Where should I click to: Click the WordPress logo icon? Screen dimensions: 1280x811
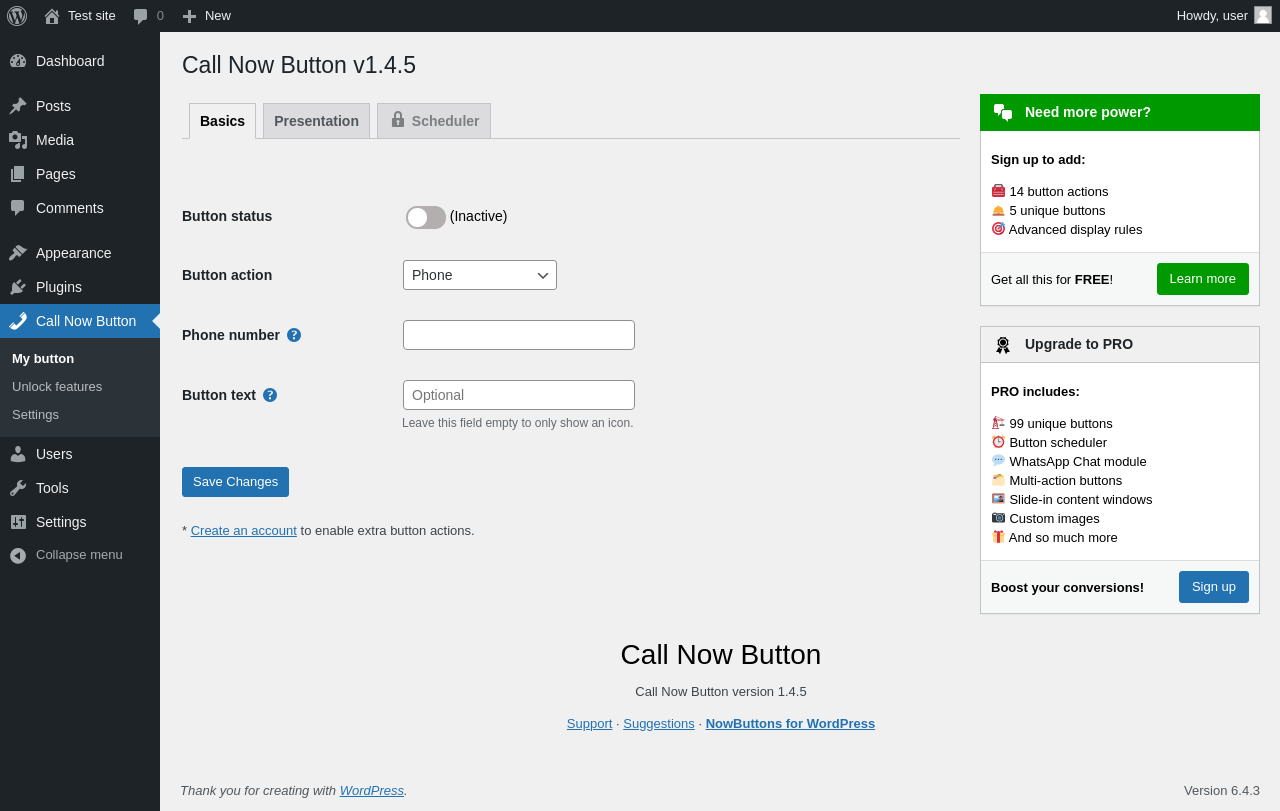(17, 16)
